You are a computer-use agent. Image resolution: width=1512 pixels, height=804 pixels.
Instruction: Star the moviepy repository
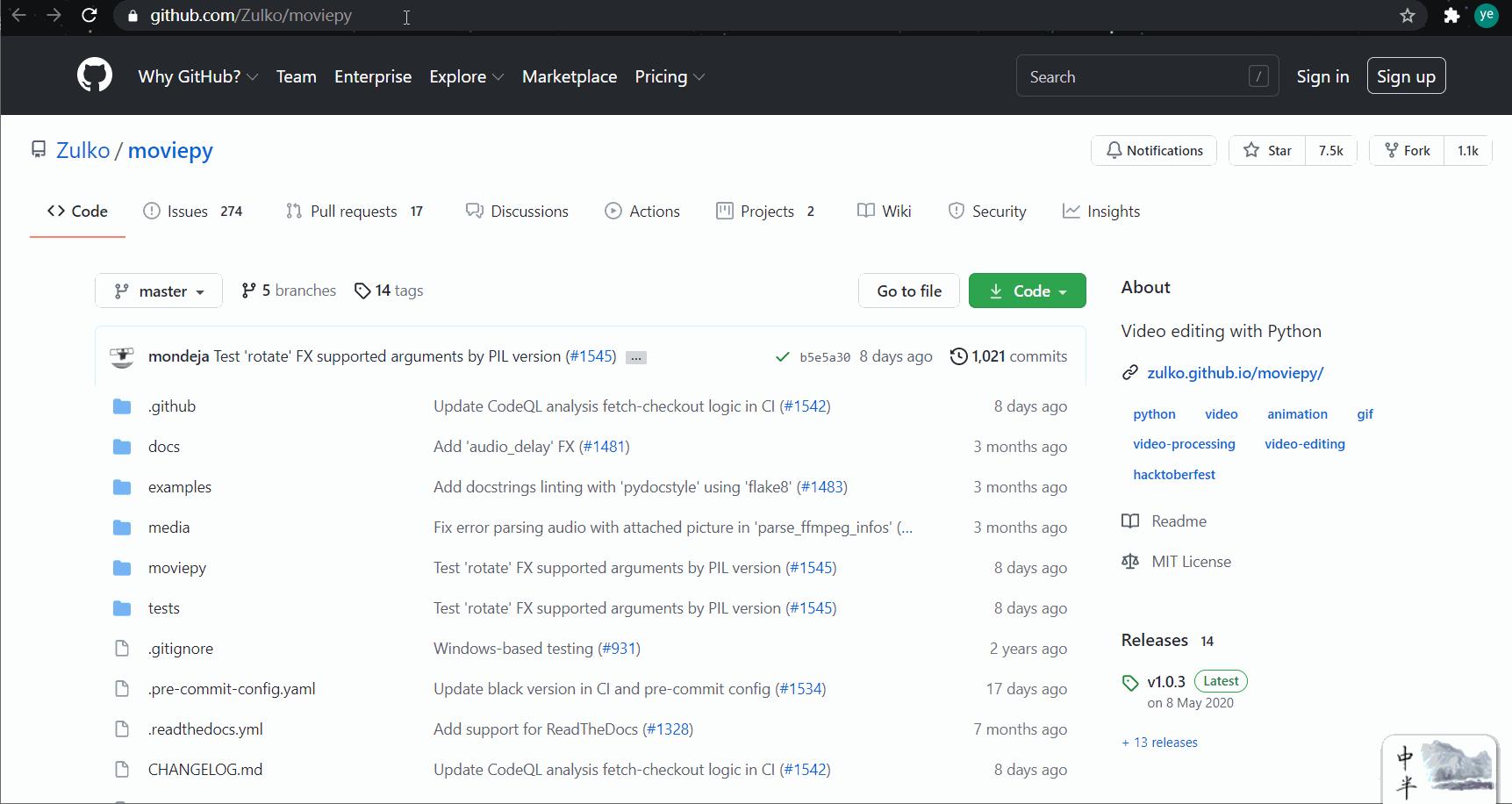pyautogui.click(x=1267, y=151)
